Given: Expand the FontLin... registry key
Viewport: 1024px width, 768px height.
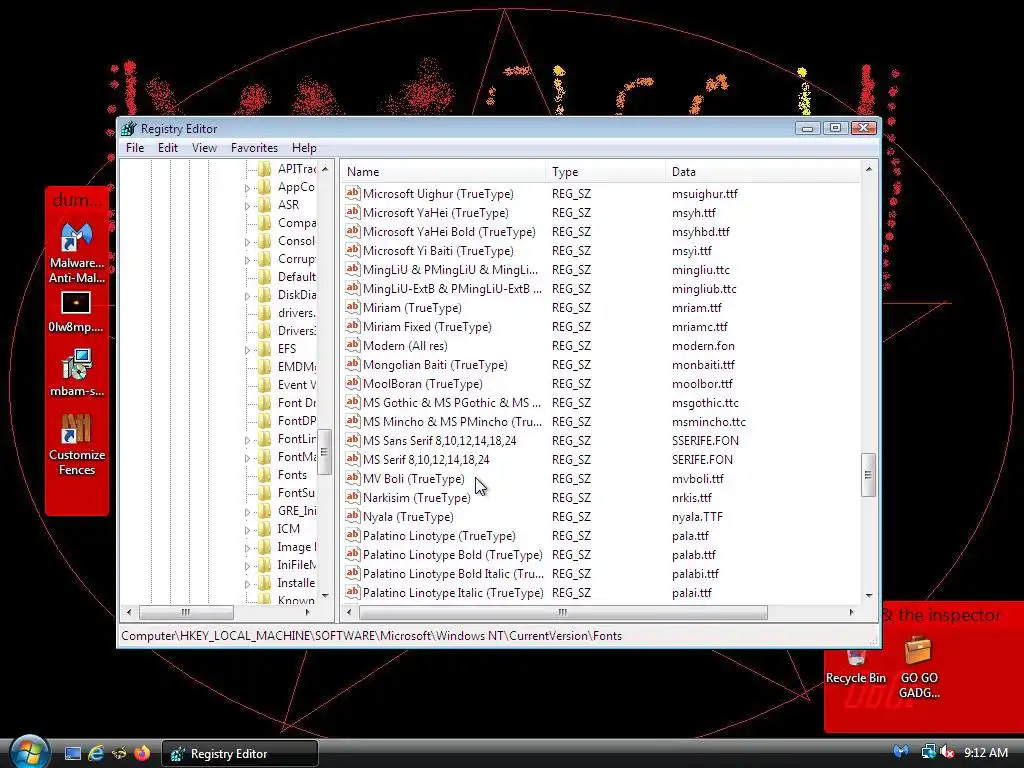Looking at the screenshot, I should pyautogui.click(x=248, y=440).
